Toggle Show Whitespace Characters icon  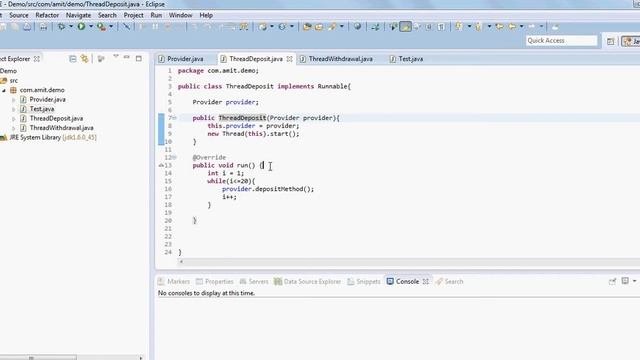point(441,27)
